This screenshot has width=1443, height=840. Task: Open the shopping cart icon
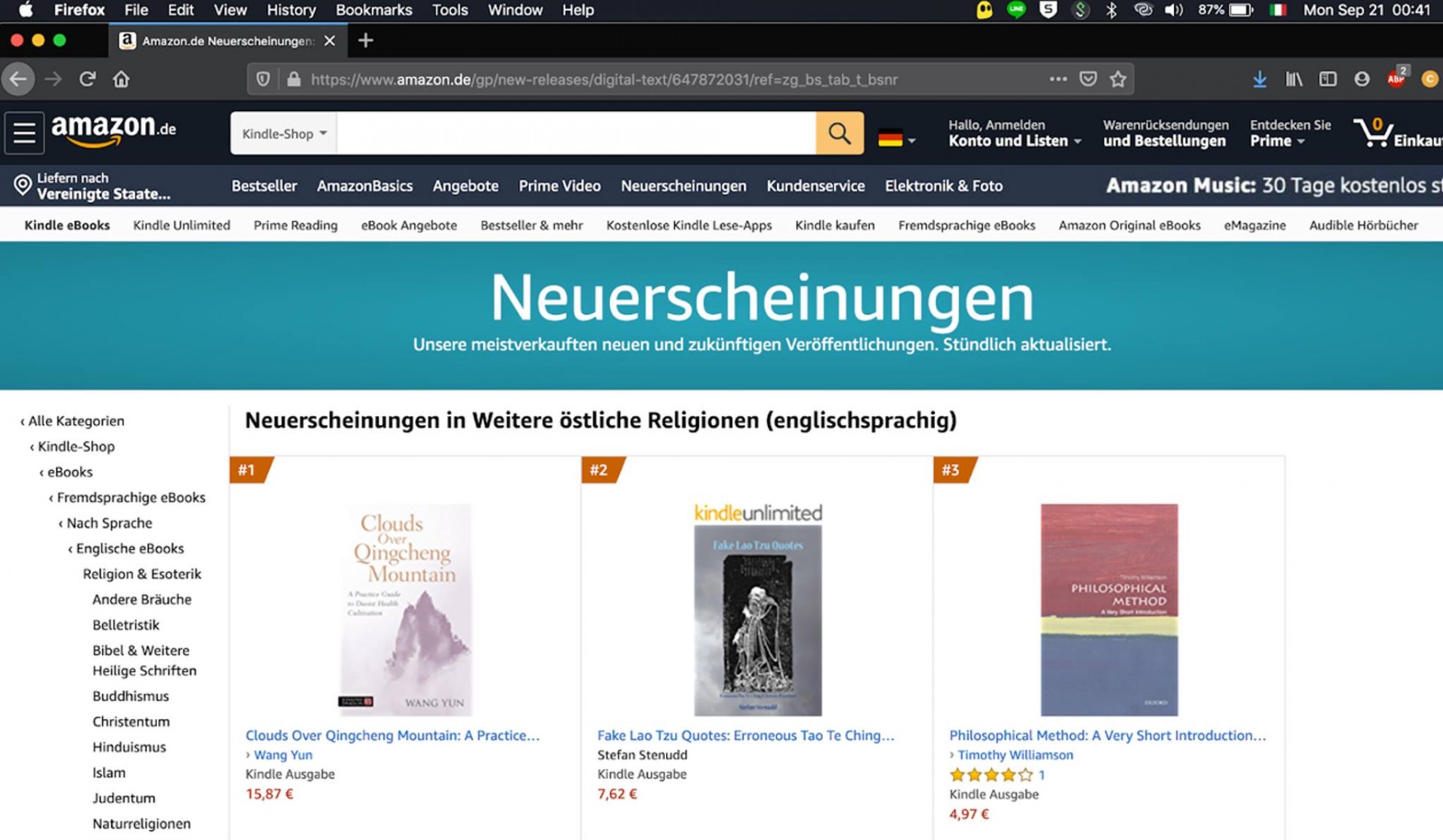pos(1373,132)
